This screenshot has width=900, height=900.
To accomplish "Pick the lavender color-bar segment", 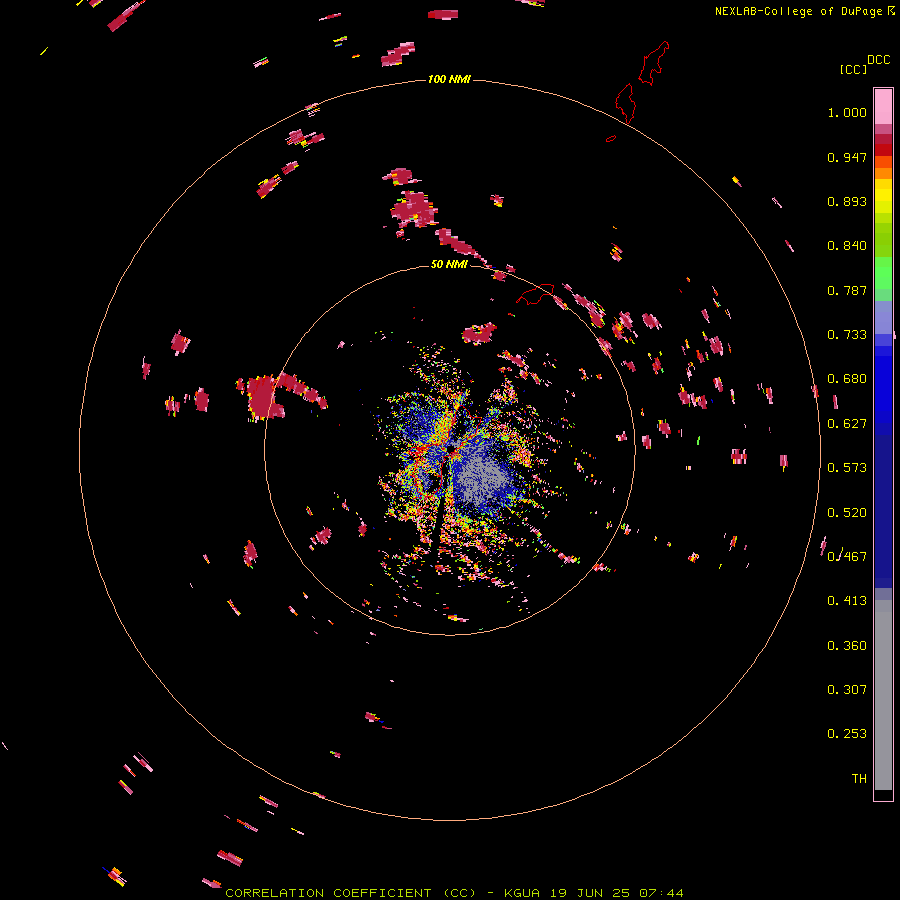I will 883,317.
